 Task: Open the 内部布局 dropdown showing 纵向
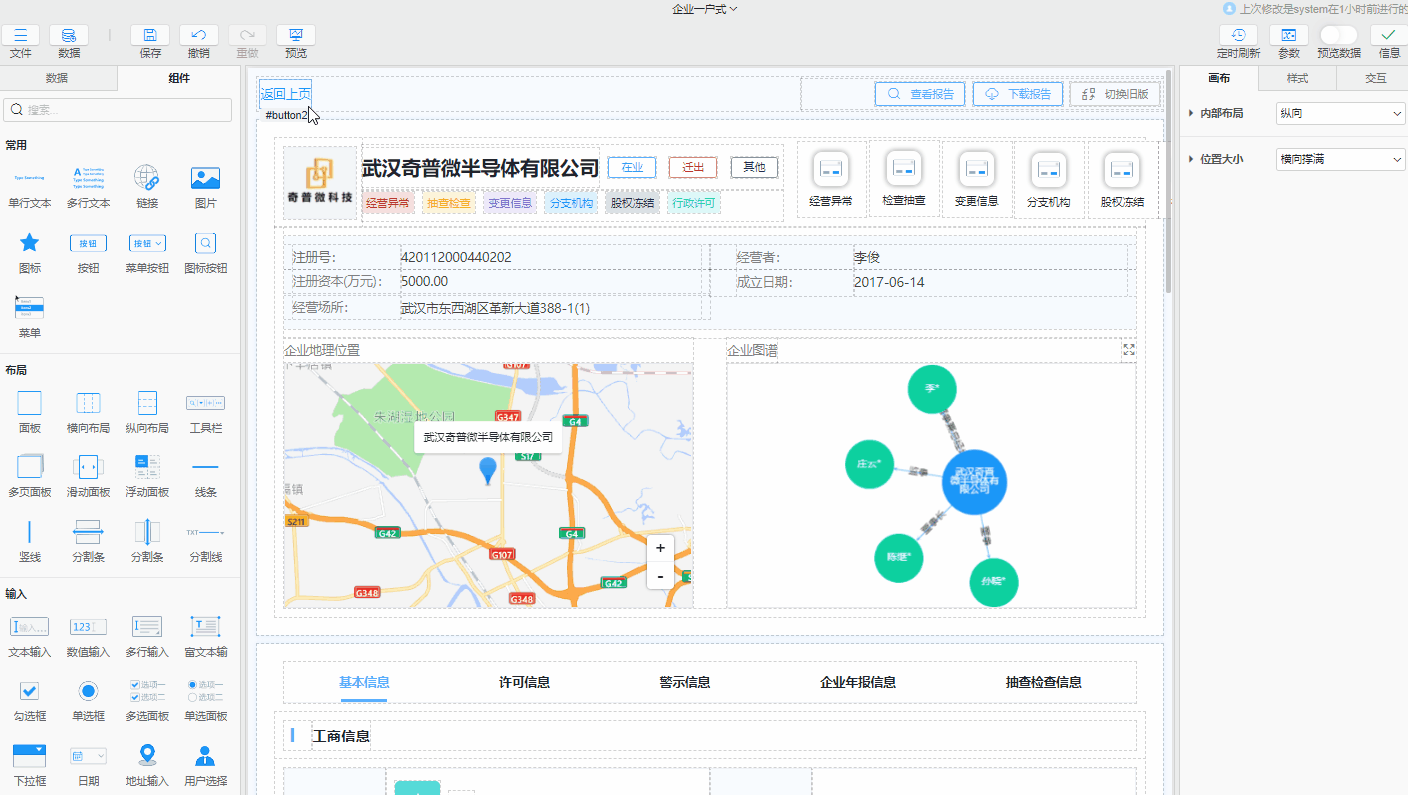coord(1341,114)
